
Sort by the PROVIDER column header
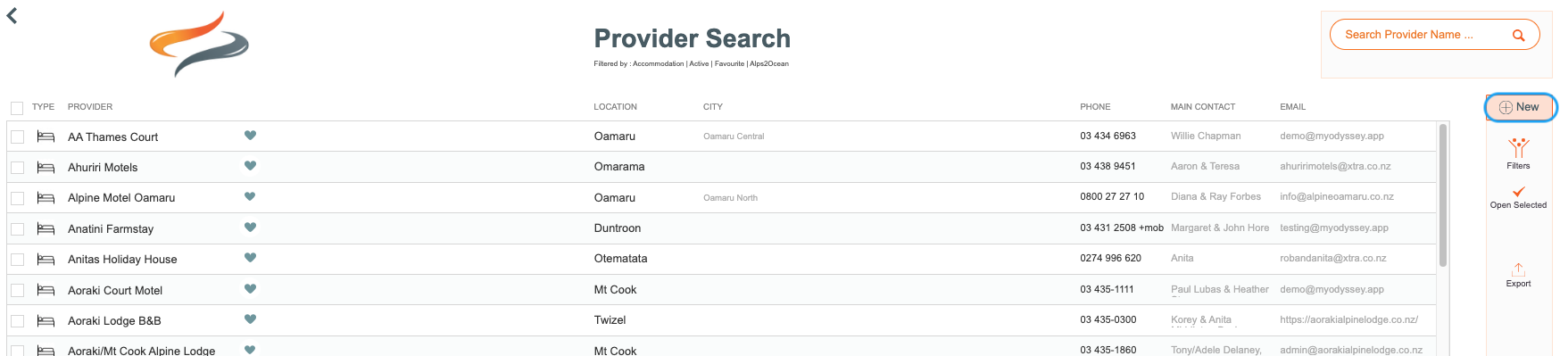[x=90, y=107]
